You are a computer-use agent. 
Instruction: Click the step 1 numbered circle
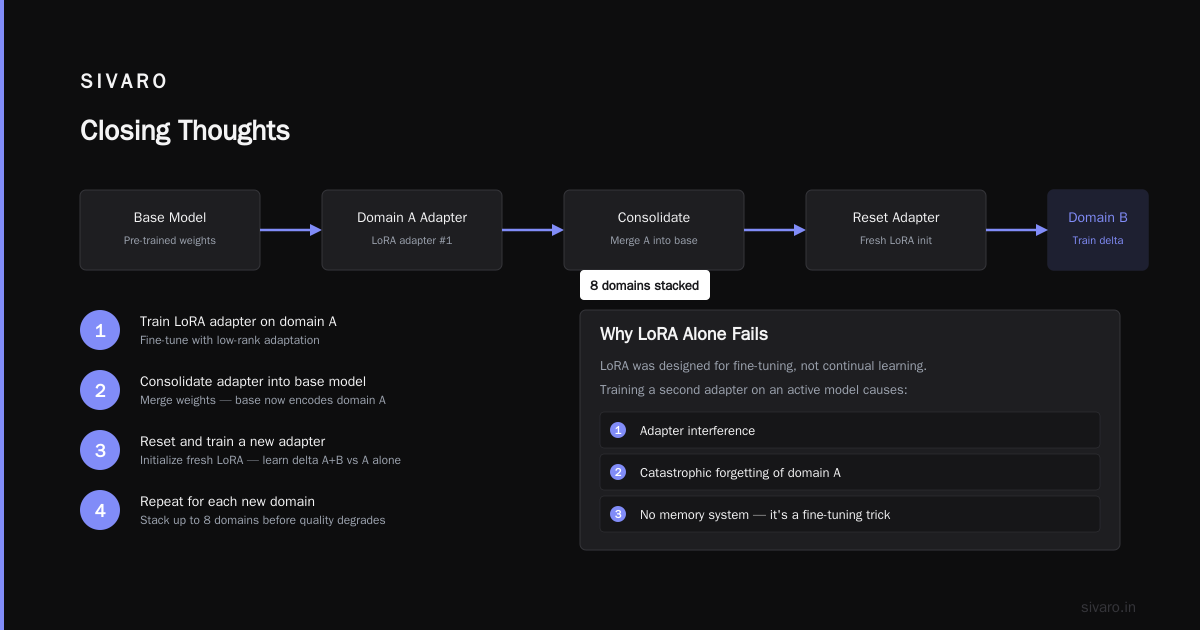[100, 330]
